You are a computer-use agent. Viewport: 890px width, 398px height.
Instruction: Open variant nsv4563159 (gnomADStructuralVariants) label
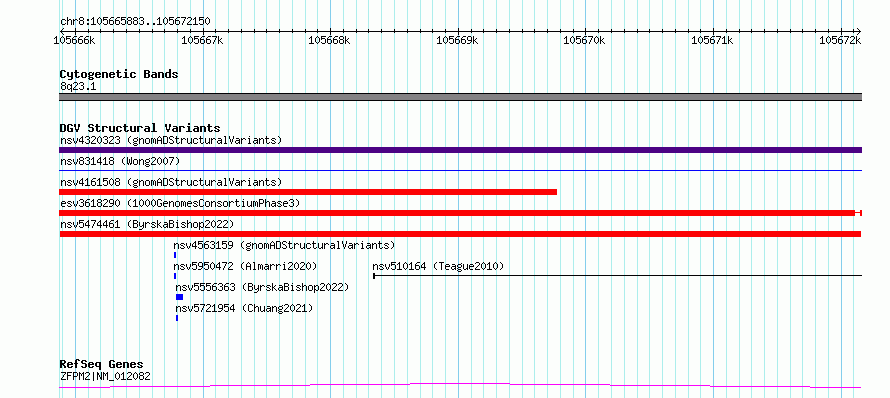284,245
